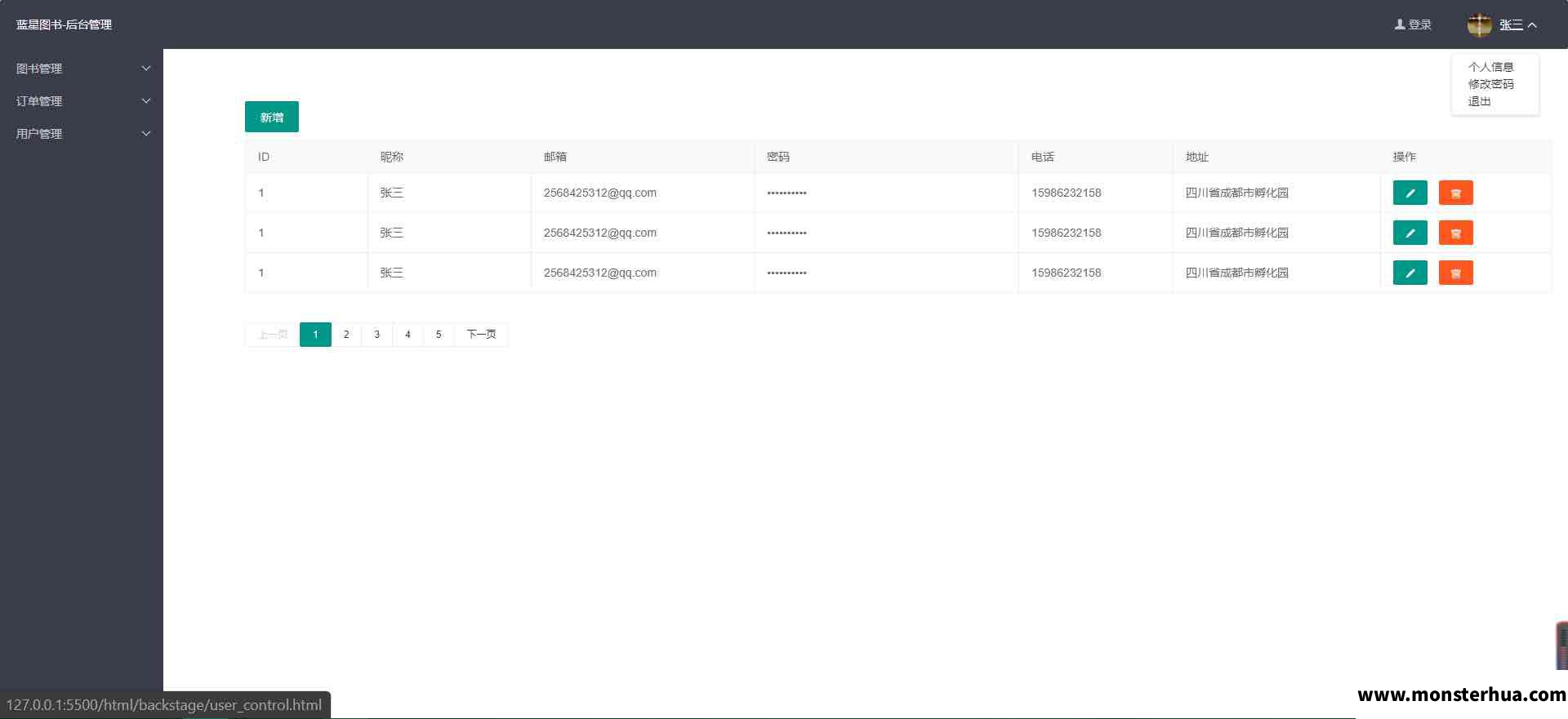
Task: Go to pagination page 5
Action: pyautogui.click(x=439, y=335)
